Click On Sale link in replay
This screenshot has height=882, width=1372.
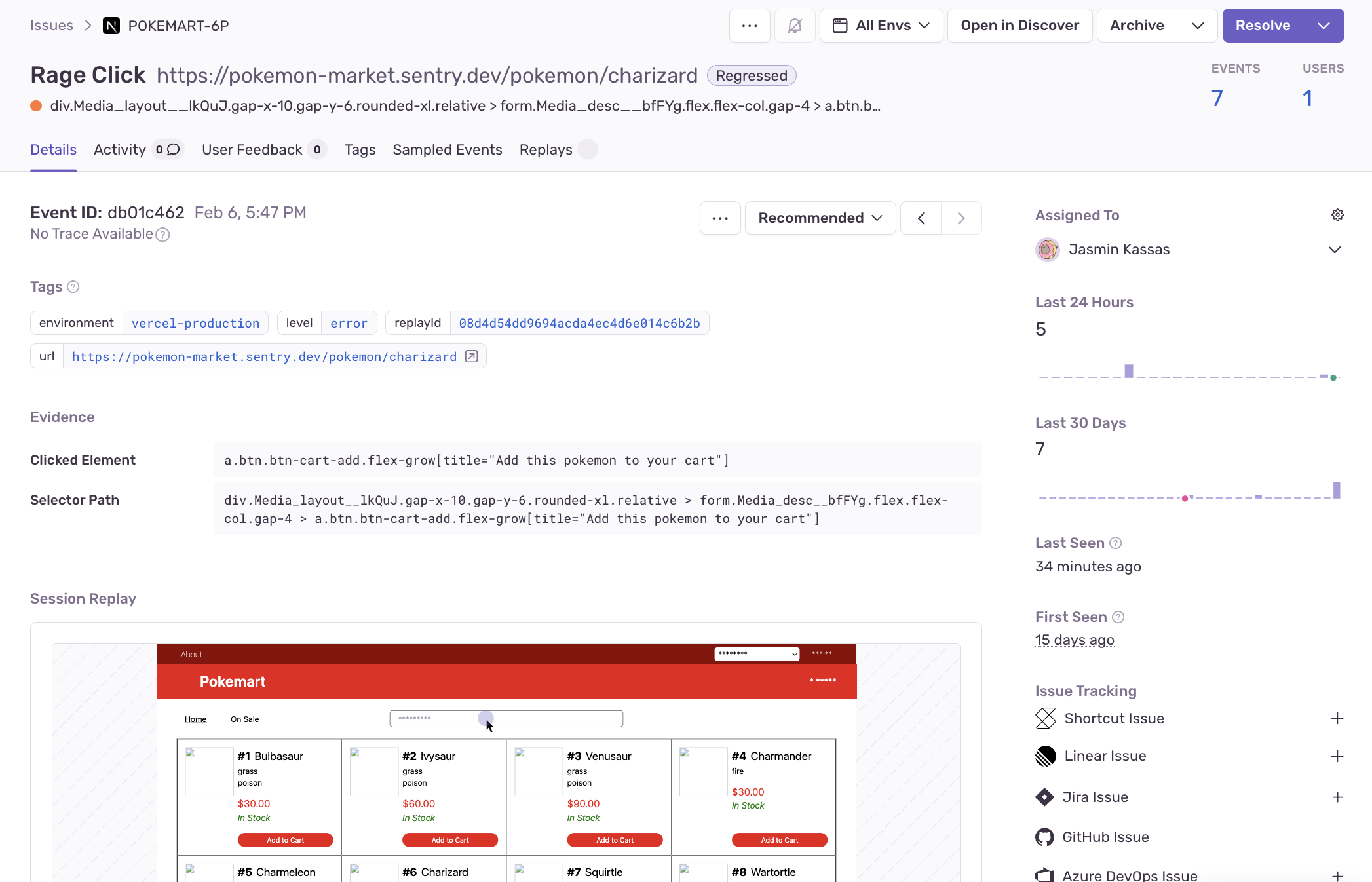click(244, 719)
